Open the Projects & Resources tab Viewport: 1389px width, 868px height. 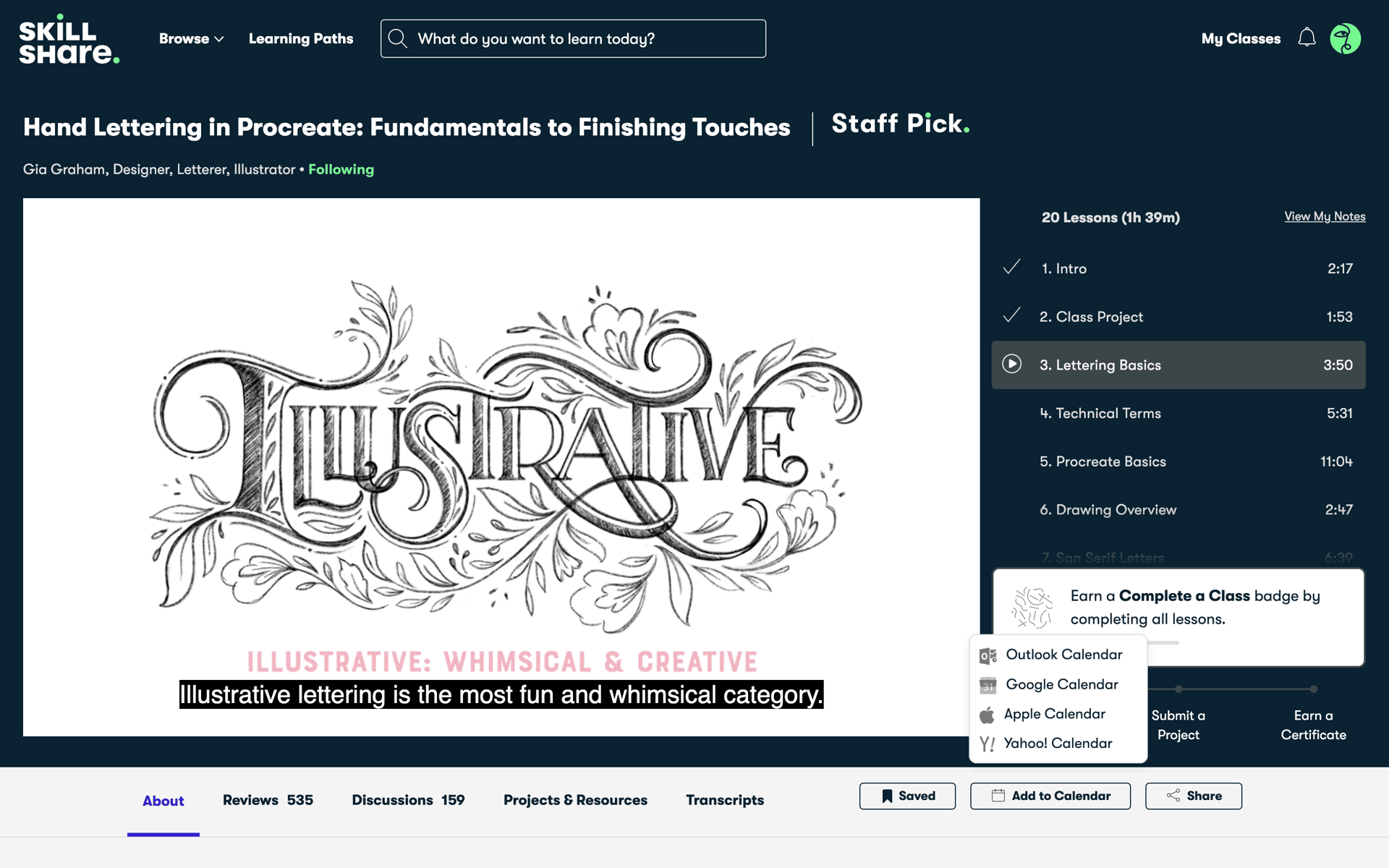[x=575, y=800]
